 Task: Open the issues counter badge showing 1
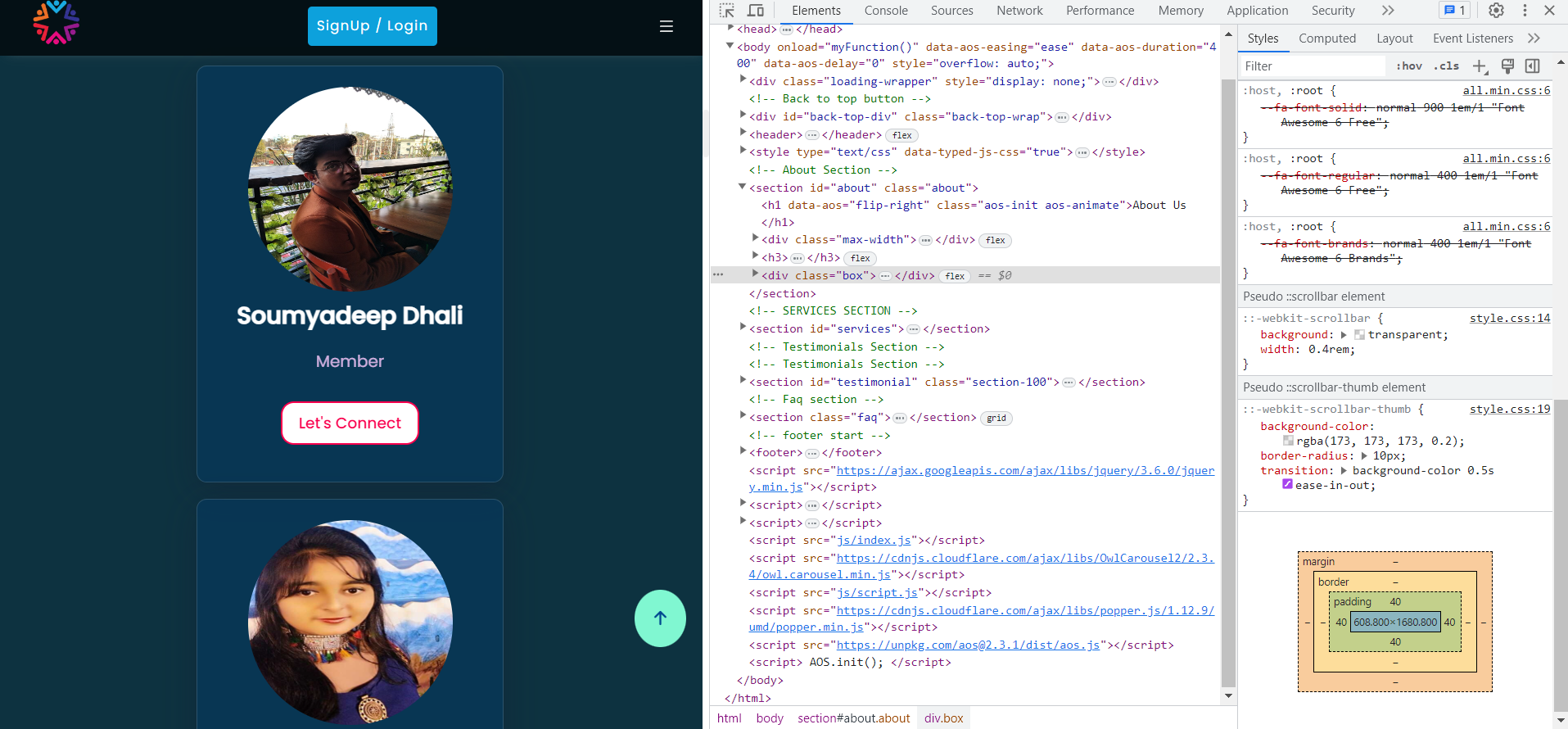click(1455, 11)
